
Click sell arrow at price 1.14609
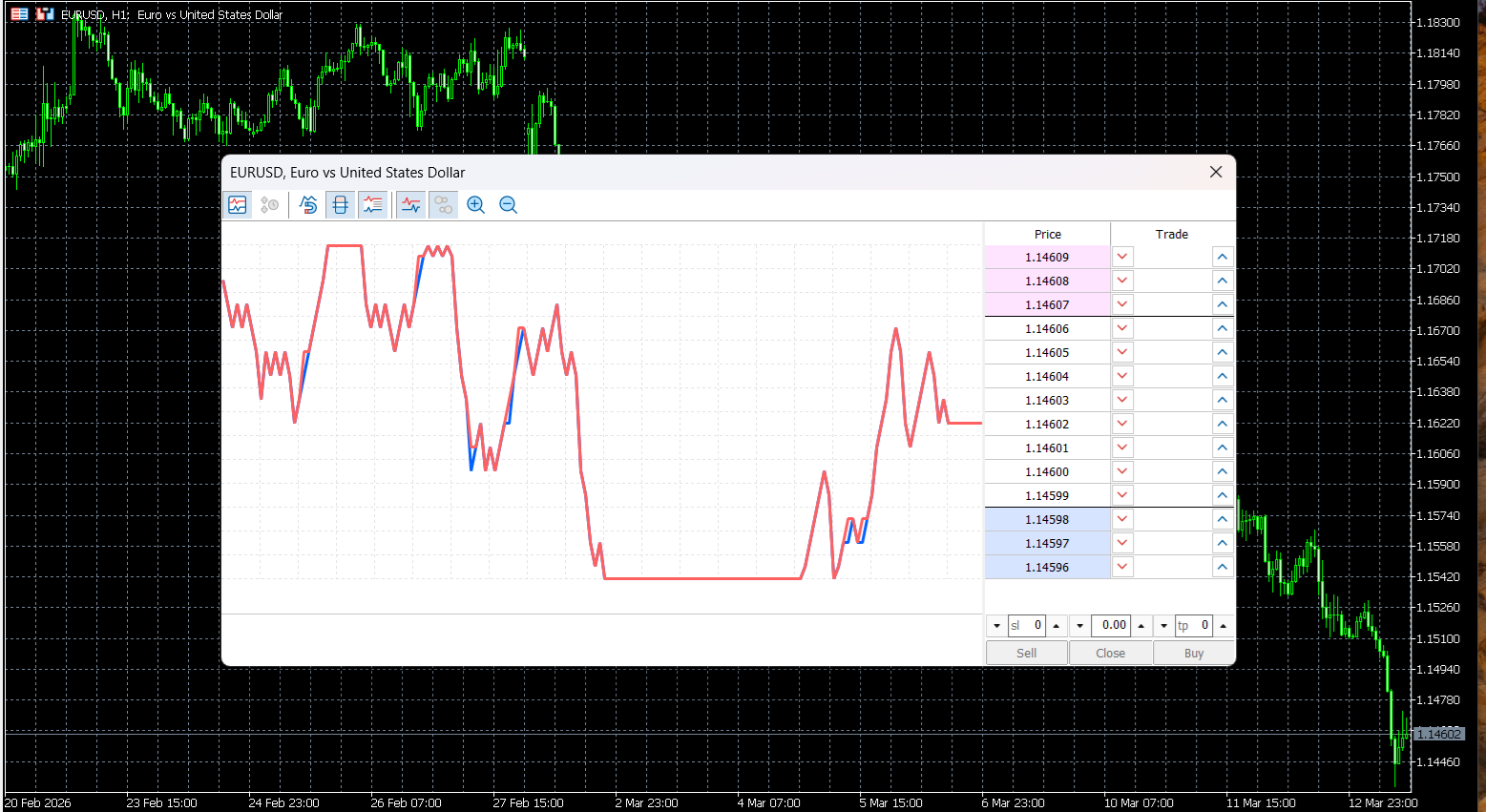tap(1122, 257)
